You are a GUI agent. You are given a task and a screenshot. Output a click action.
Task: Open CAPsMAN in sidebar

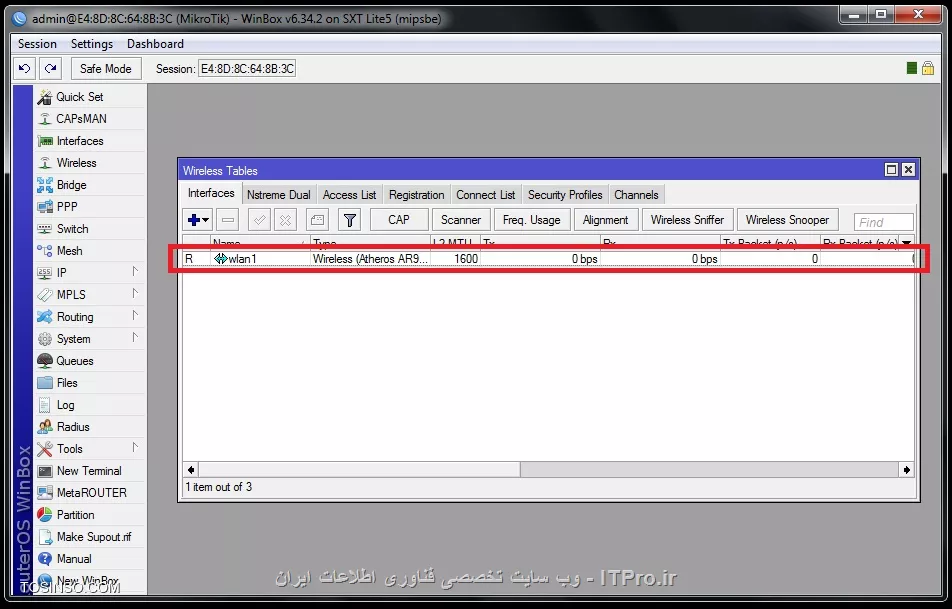click(90, 118)
